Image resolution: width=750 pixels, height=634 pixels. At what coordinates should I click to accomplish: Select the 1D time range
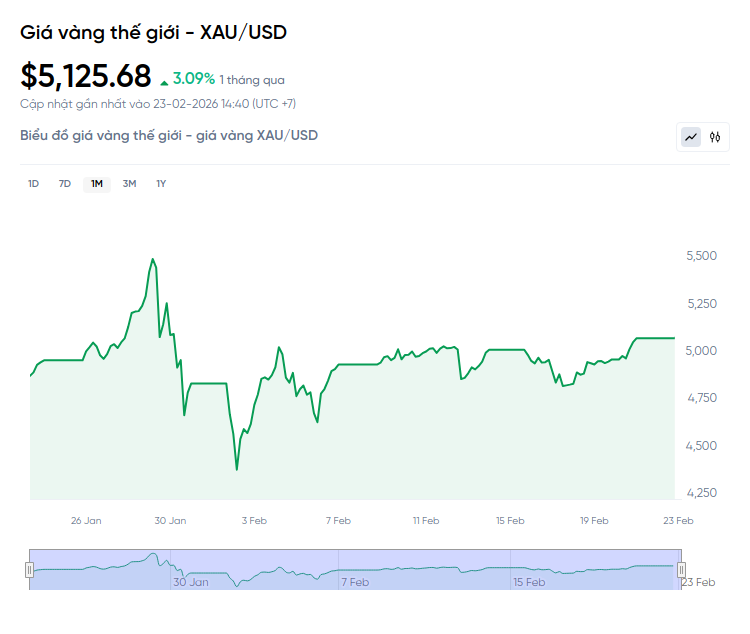tap(33, 183)
